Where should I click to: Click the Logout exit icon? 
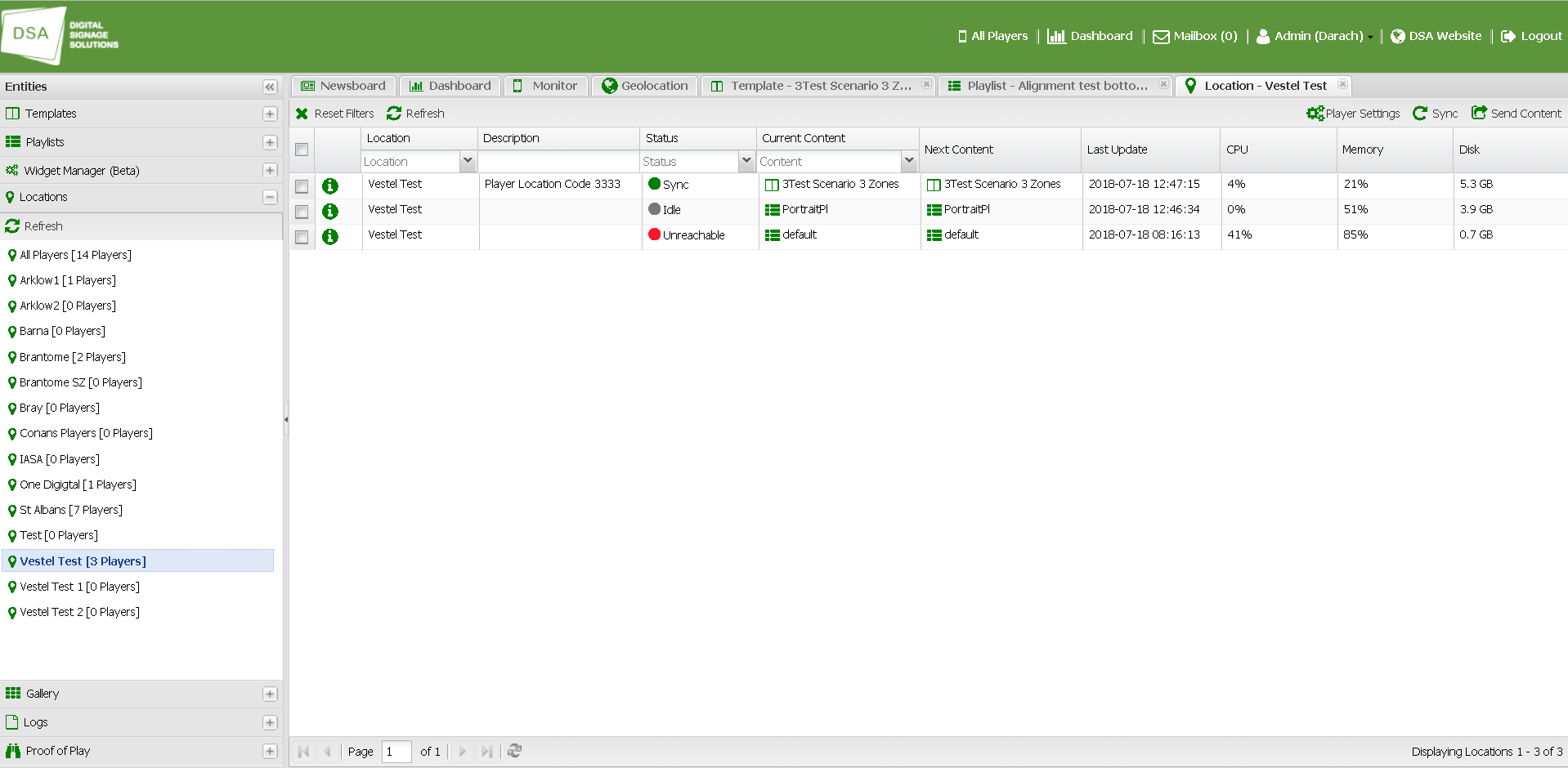(x=1508, y=36)
